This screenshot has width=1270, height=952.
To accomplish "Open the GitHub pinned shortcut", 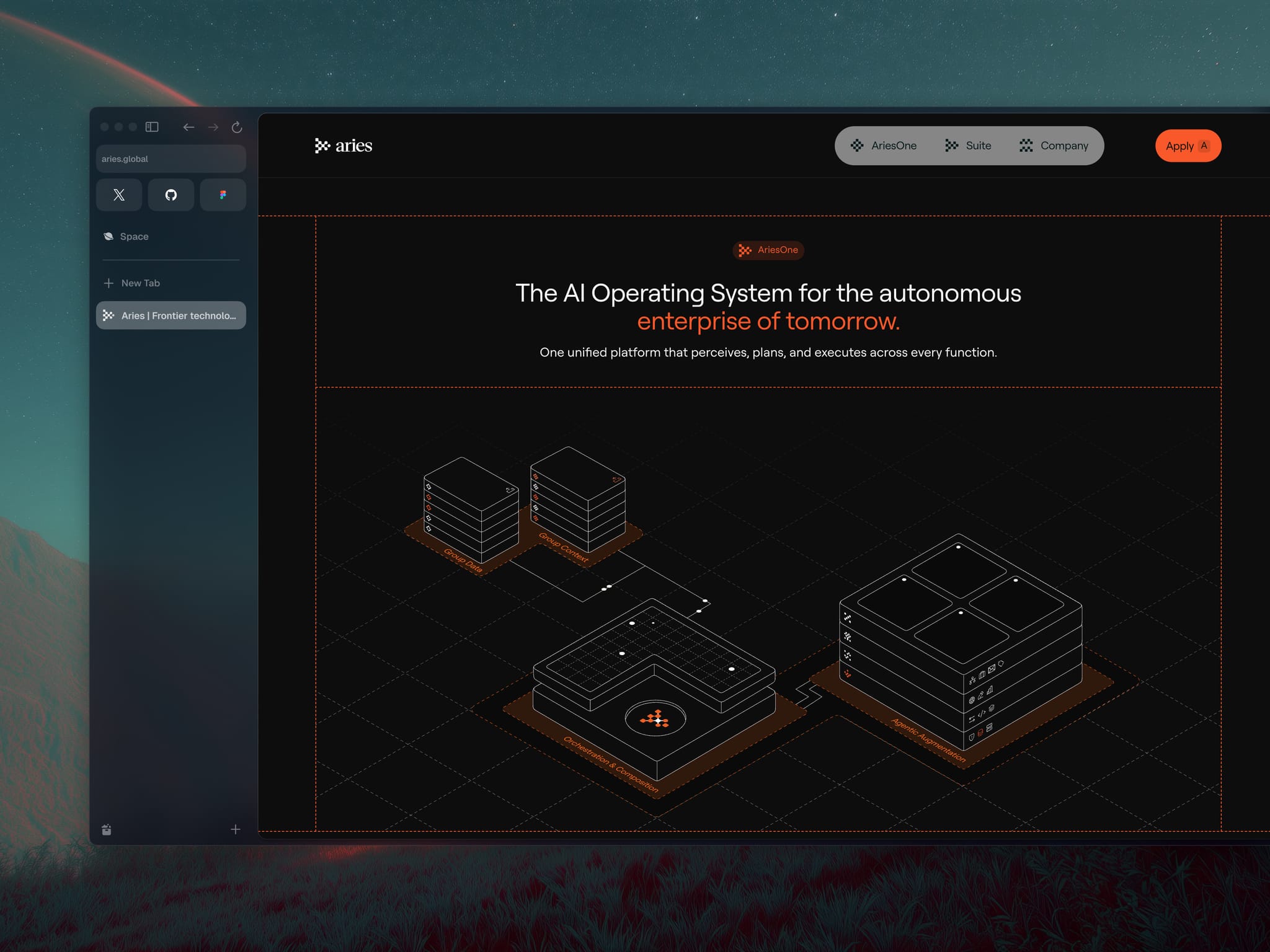I will (x=171, y=195).
